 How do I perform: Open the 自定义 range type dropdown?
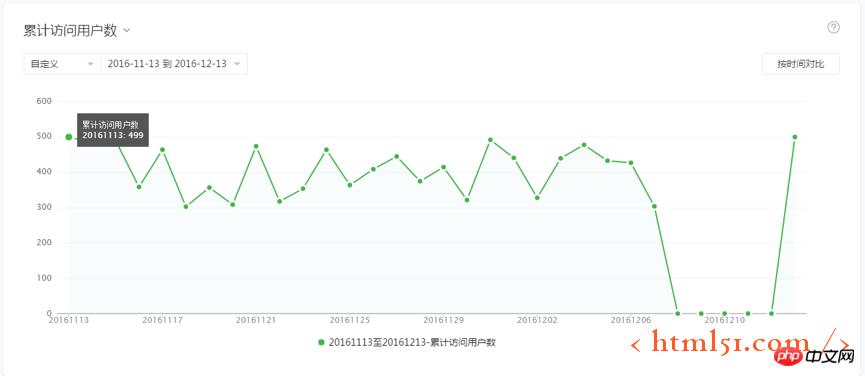[x=62, y=64]
